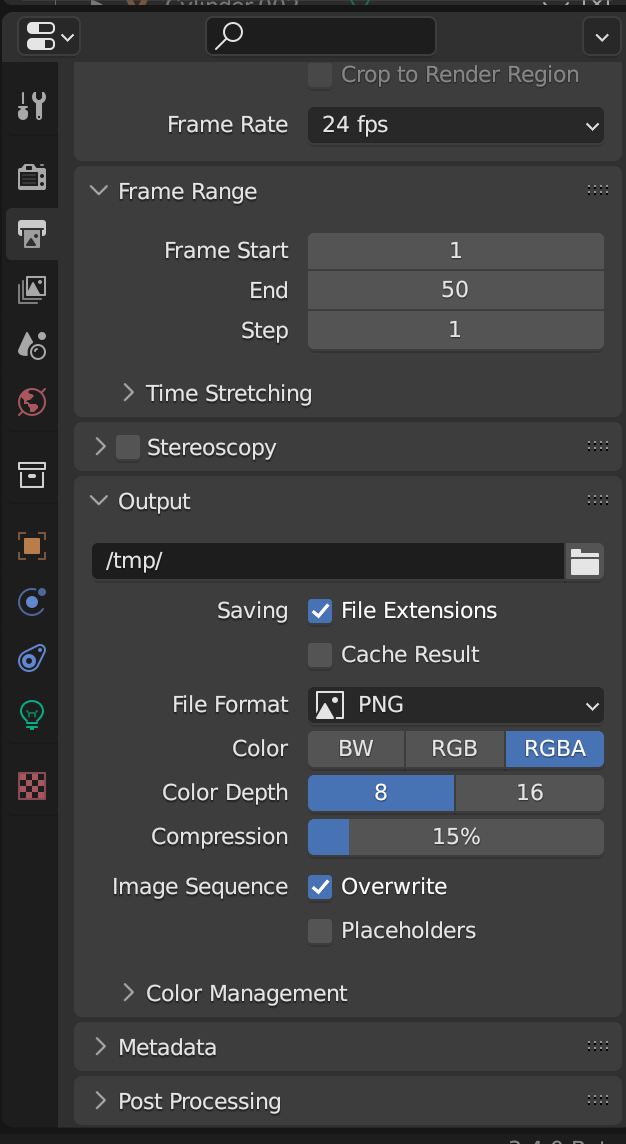This screenshot has height=1144, width=626.
Task: Expand the Stereoscopy panel
Action: (101, 447)
